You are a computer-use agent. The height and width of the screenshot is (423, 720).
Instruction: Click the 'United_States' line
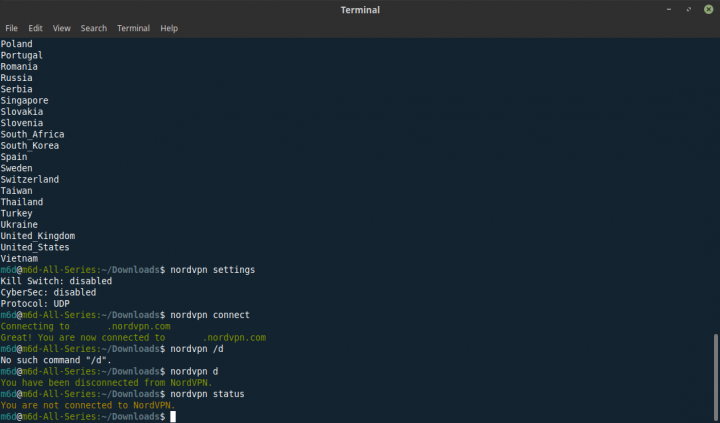(x=35, y=247)
